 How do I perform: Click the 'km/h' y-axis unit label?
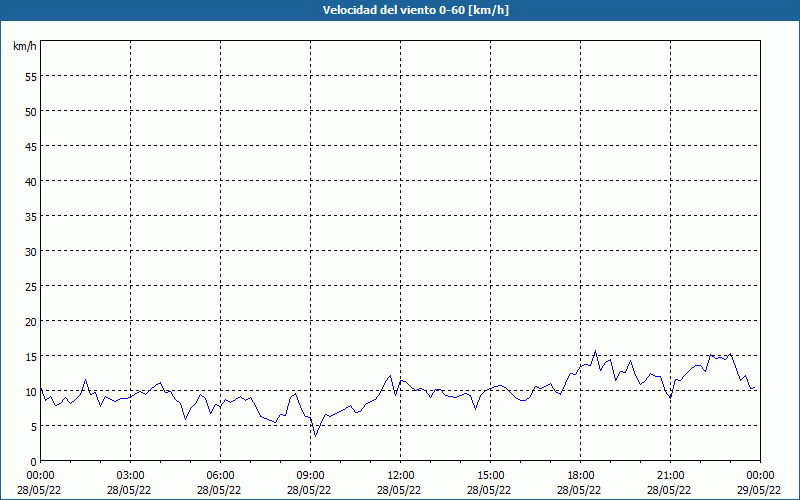tap(24, 46)
